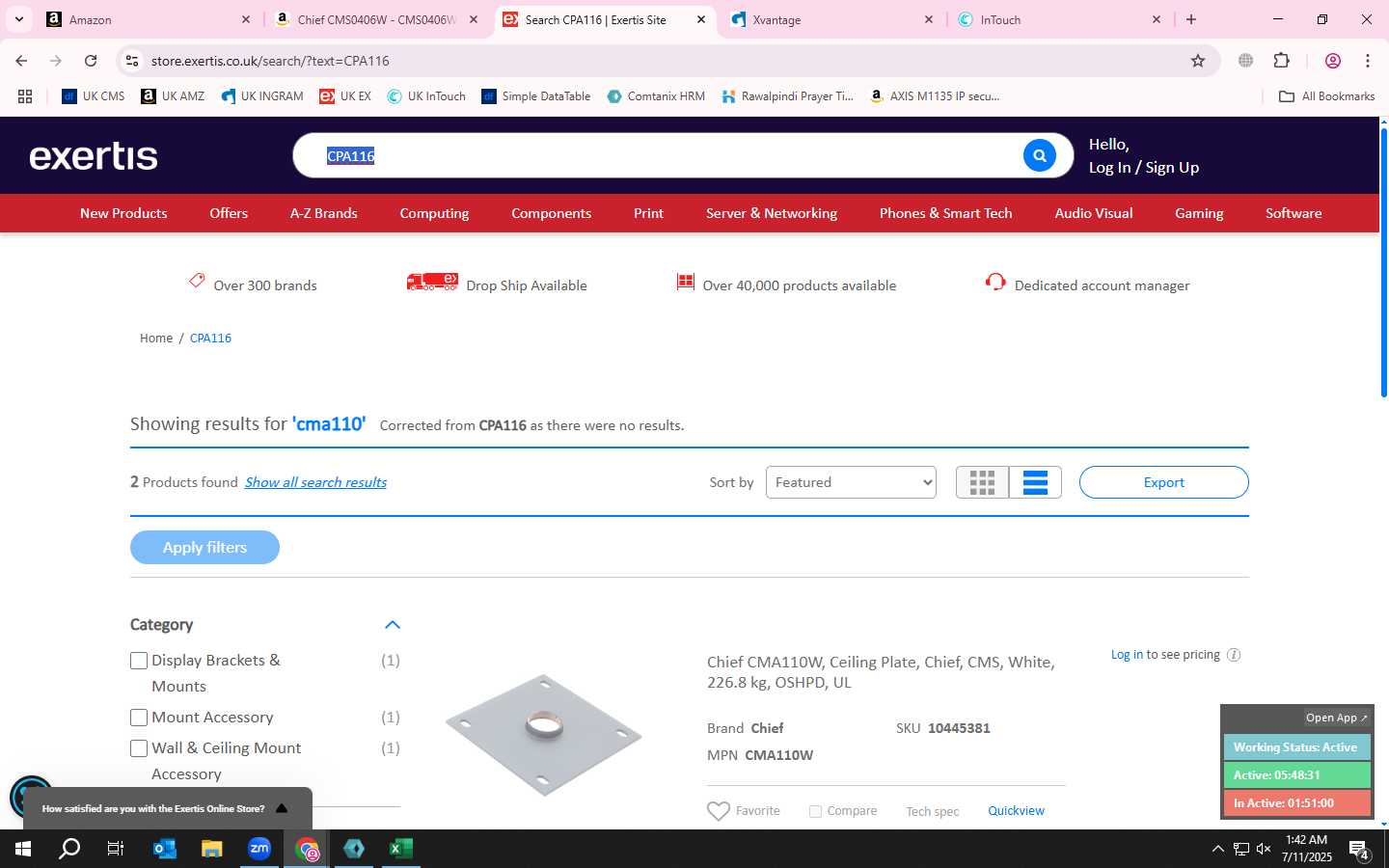Reload the current page

pyautogui.click(x=91, y=61)
